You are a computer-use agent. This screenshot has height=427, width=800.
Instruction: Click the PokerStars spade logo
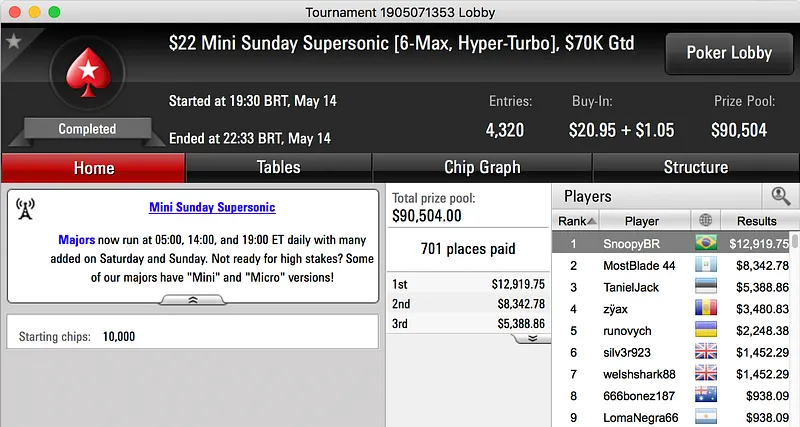[x=87, y=78]
